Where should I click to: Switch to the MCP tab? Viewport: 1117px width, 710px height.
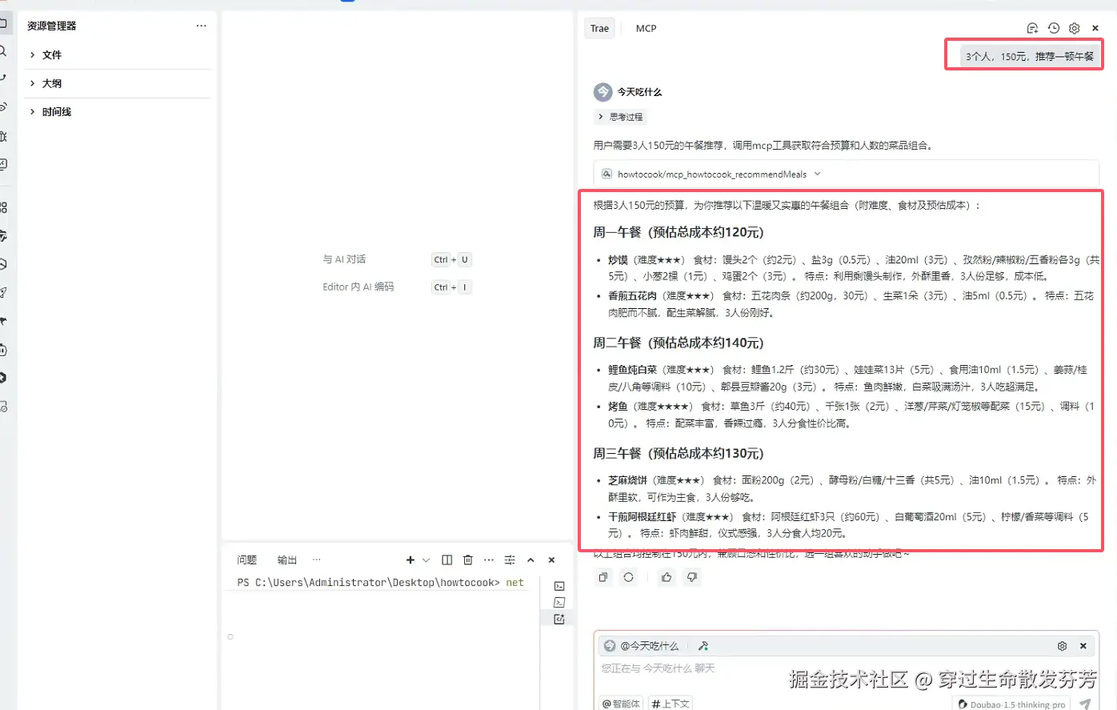[x=646, y=28]
